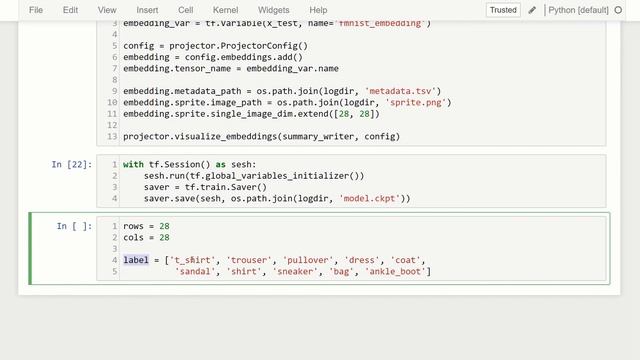Click the 't_shirt' string in label list
This screenshot has height=360, width=640.
[193, 260]
